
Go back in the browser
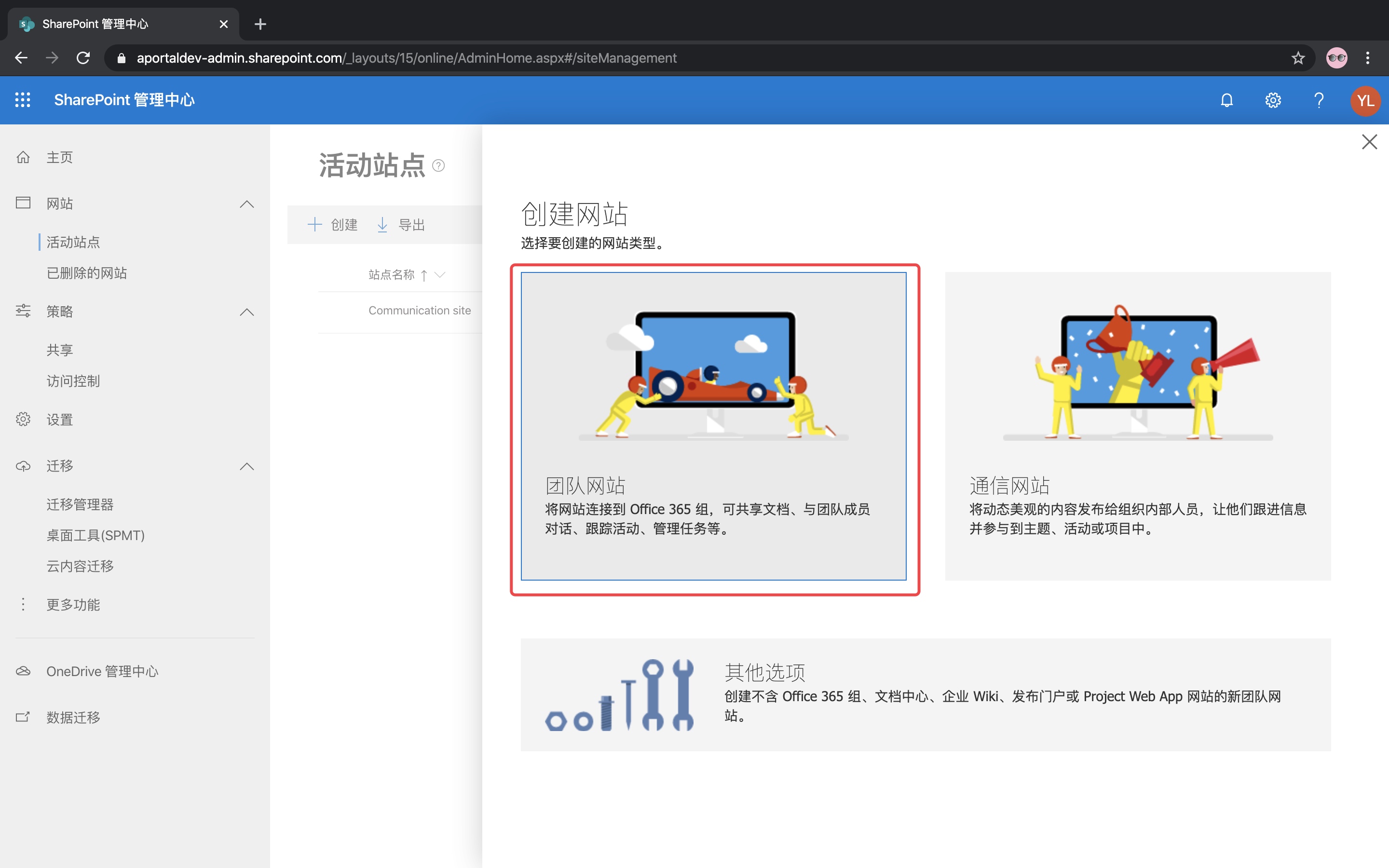click(21, 58)
